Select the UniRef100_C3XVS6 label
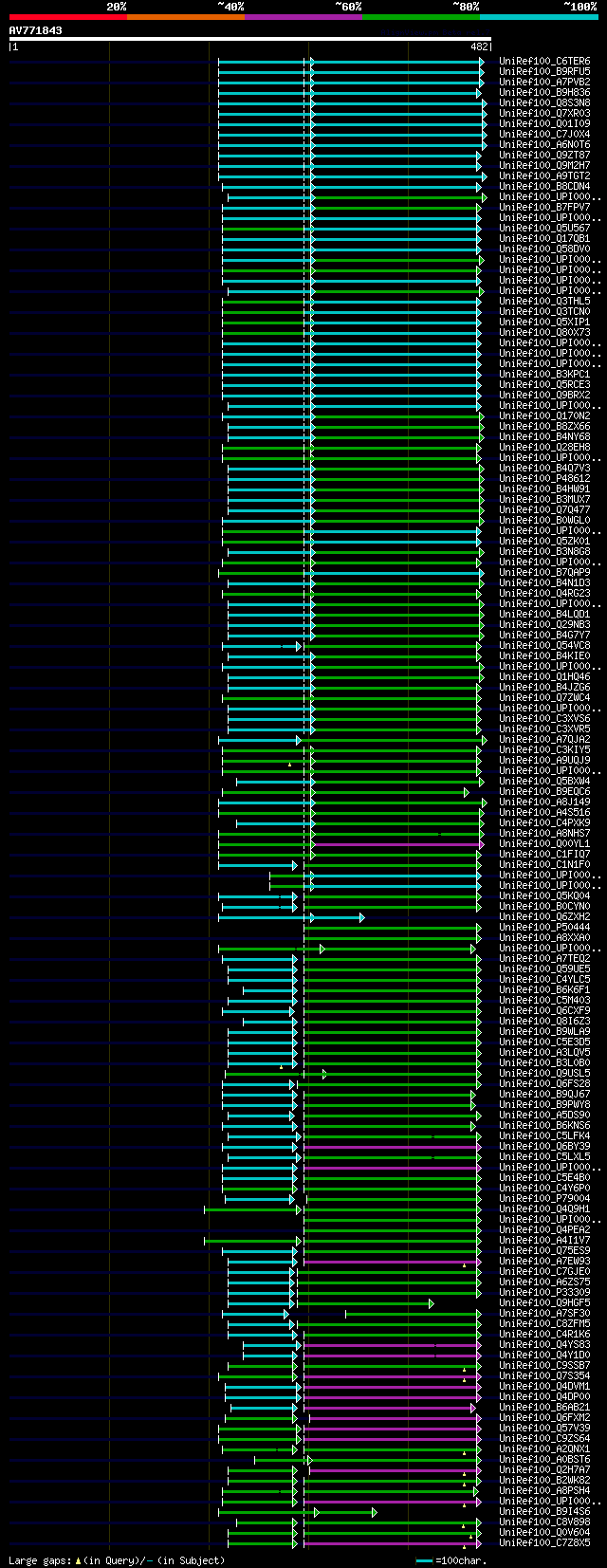Viewport: 607px width, 1568px height. [x=544, y=719]
